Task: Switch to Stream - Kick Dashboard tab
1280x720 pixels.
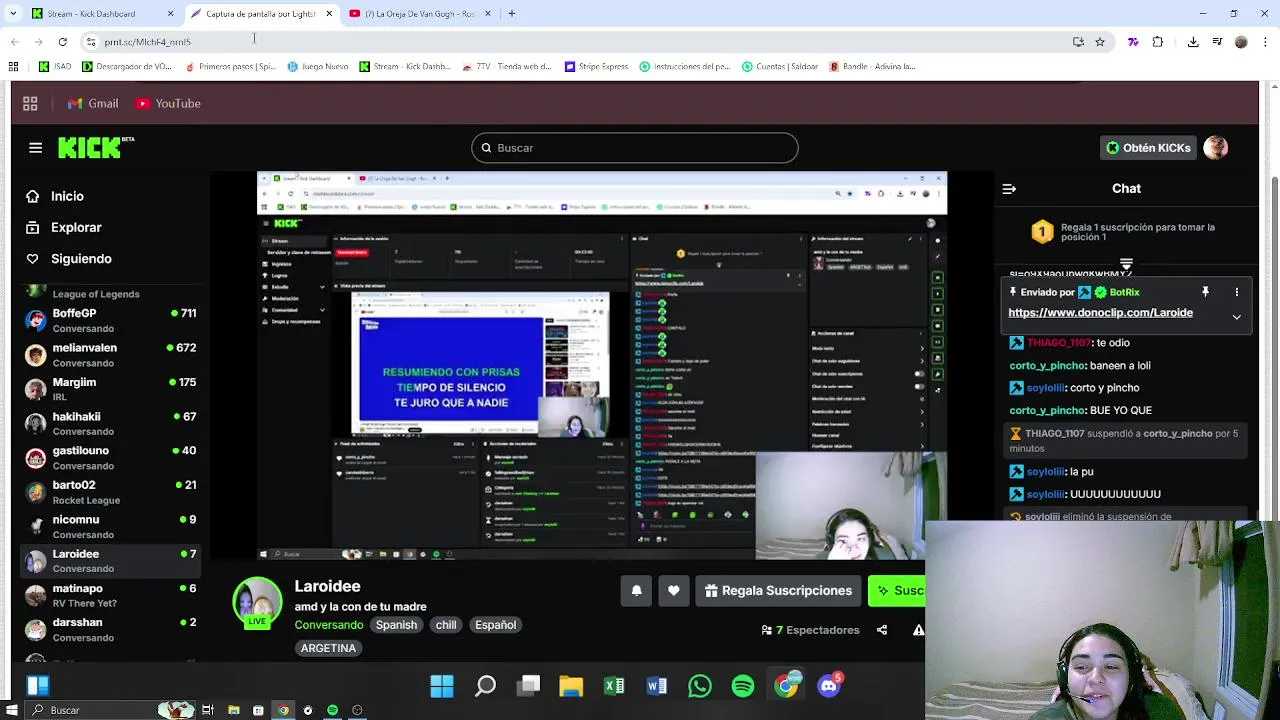Action: point(100,14)
